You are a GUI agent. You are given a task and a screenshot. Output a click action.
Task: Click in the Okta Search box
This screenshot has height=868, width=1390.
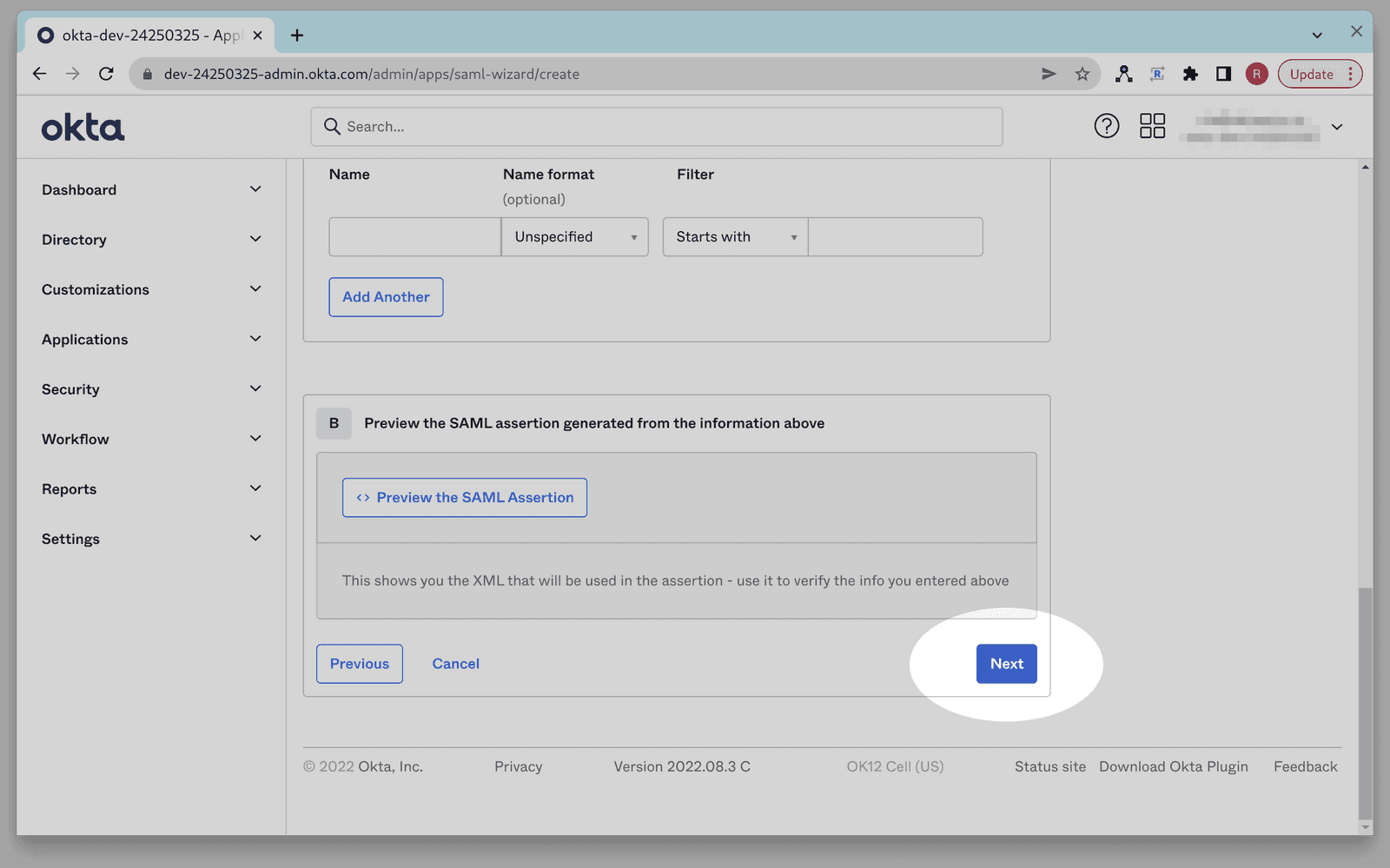pyautogui.click(x=657, y=126)
